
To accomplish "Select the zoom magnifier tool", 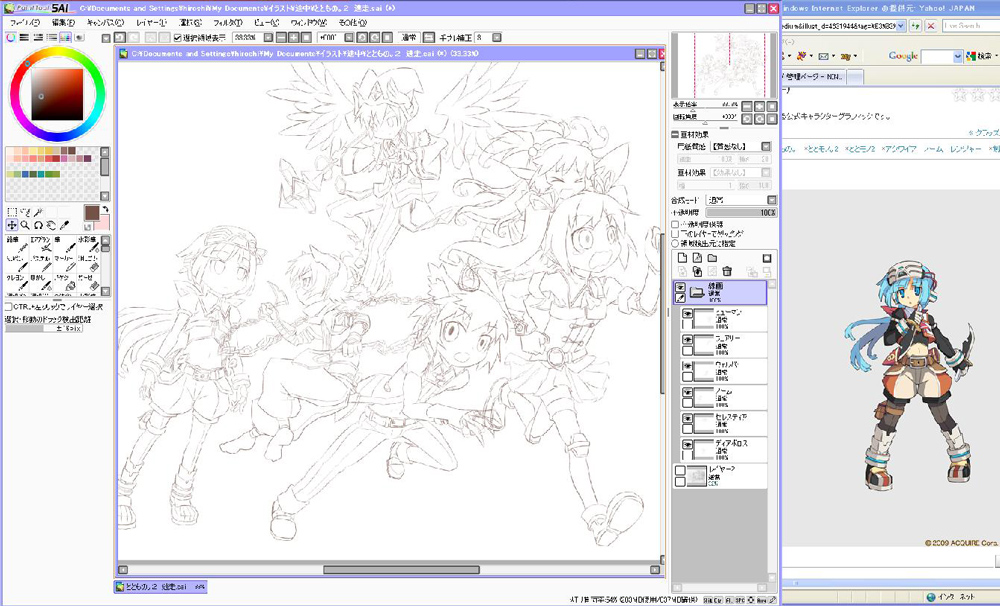I will (25, 225).
